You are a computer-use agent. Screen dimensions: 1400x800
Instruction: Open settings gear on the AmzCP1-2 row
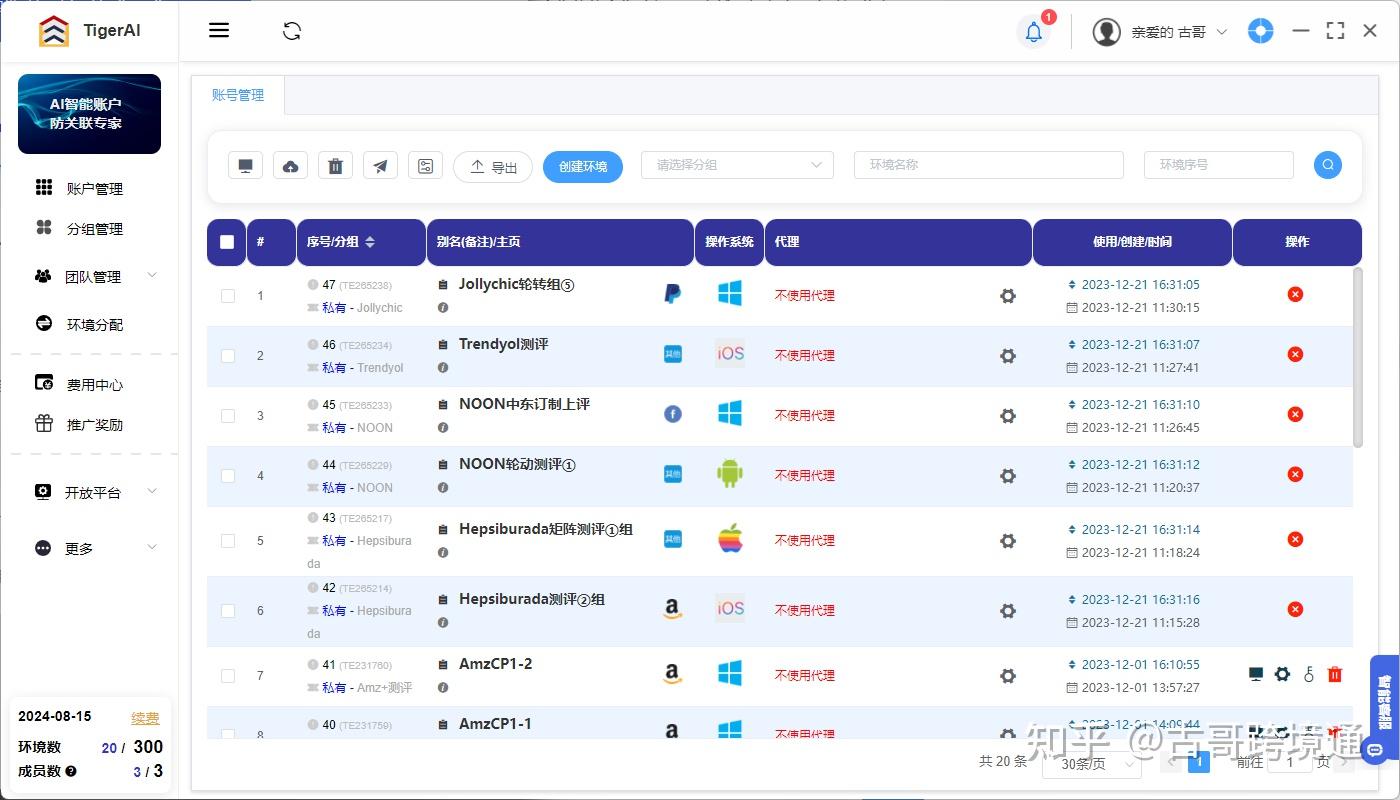pyautogui.click(x=1281, y=674)
